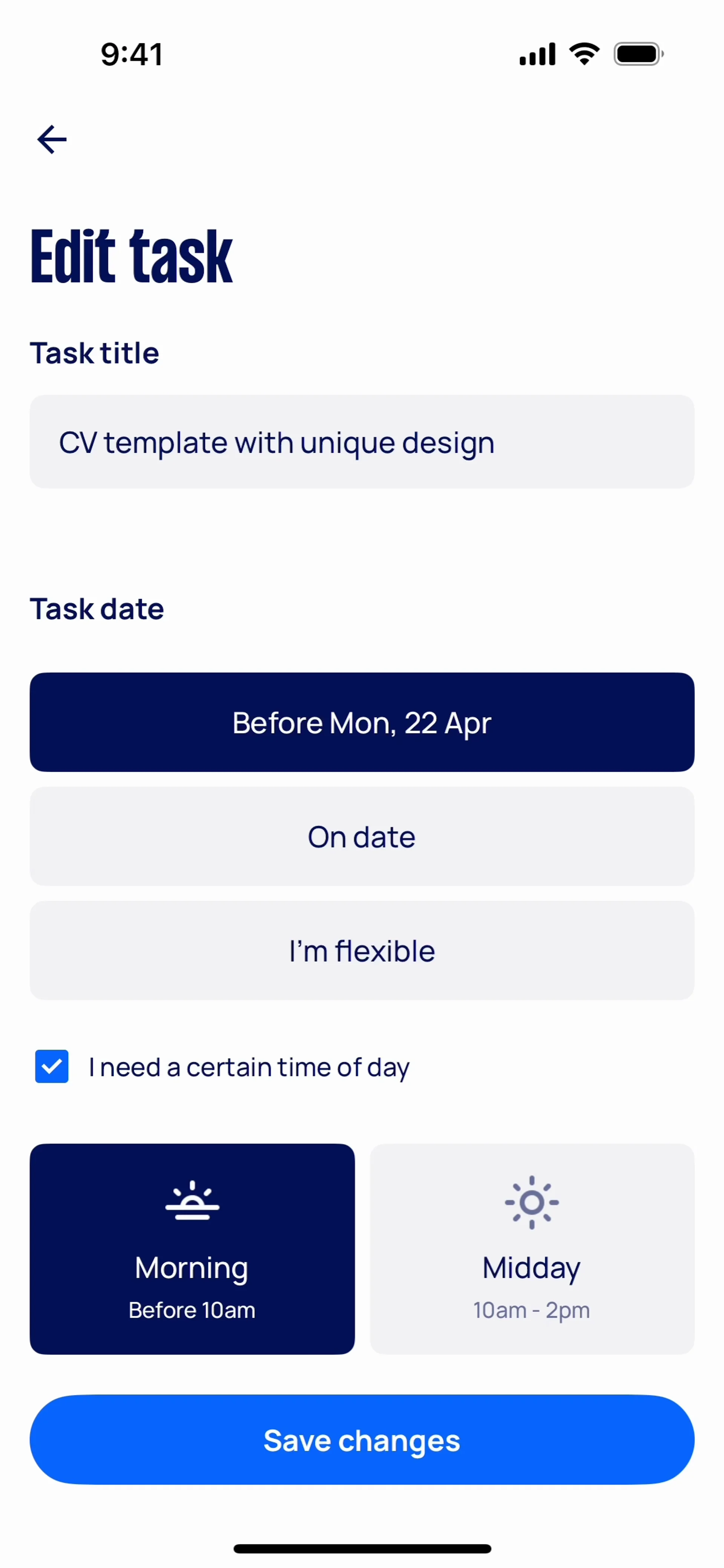Click the 'I need a certain time of day' label
The width and height of the screenshot is (724, 1568).
coord(249,1068)
